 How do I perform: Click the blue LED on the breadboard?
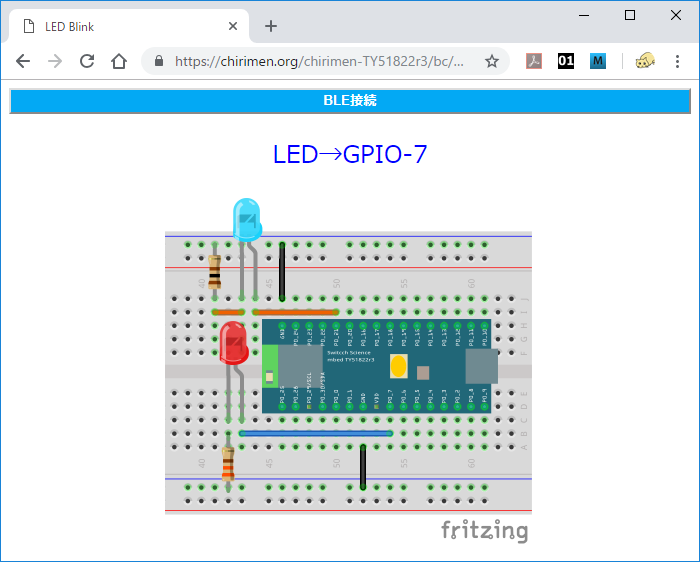[246, 219]
